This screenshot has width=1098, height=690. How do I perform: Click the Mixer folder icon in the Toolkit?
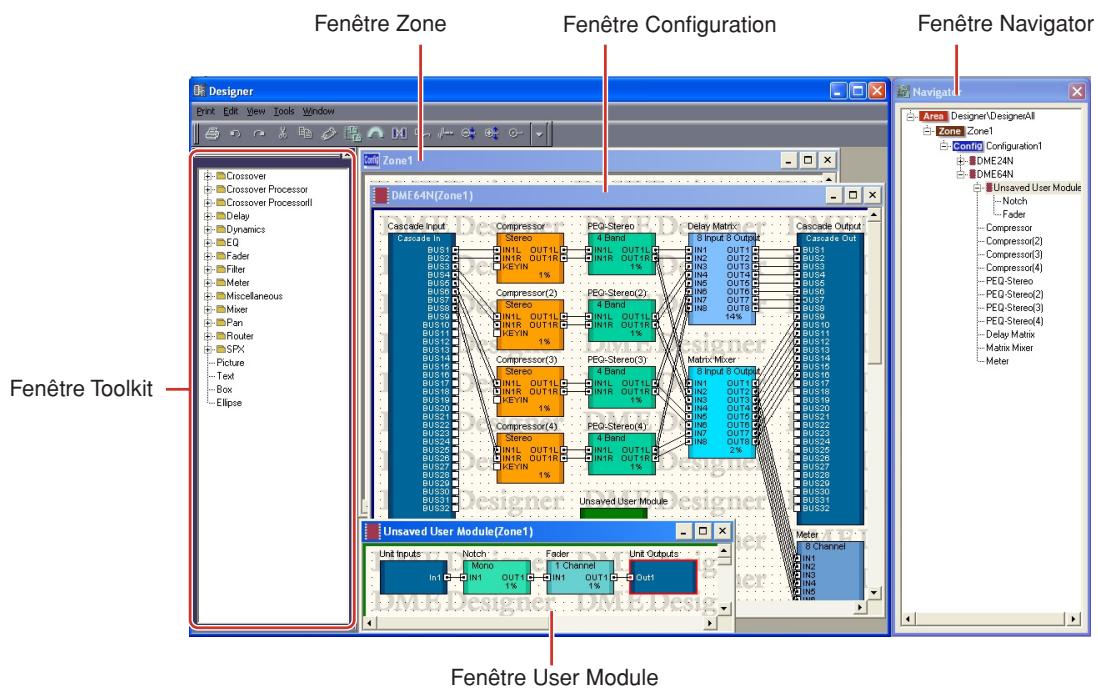[x=221, y=309]
